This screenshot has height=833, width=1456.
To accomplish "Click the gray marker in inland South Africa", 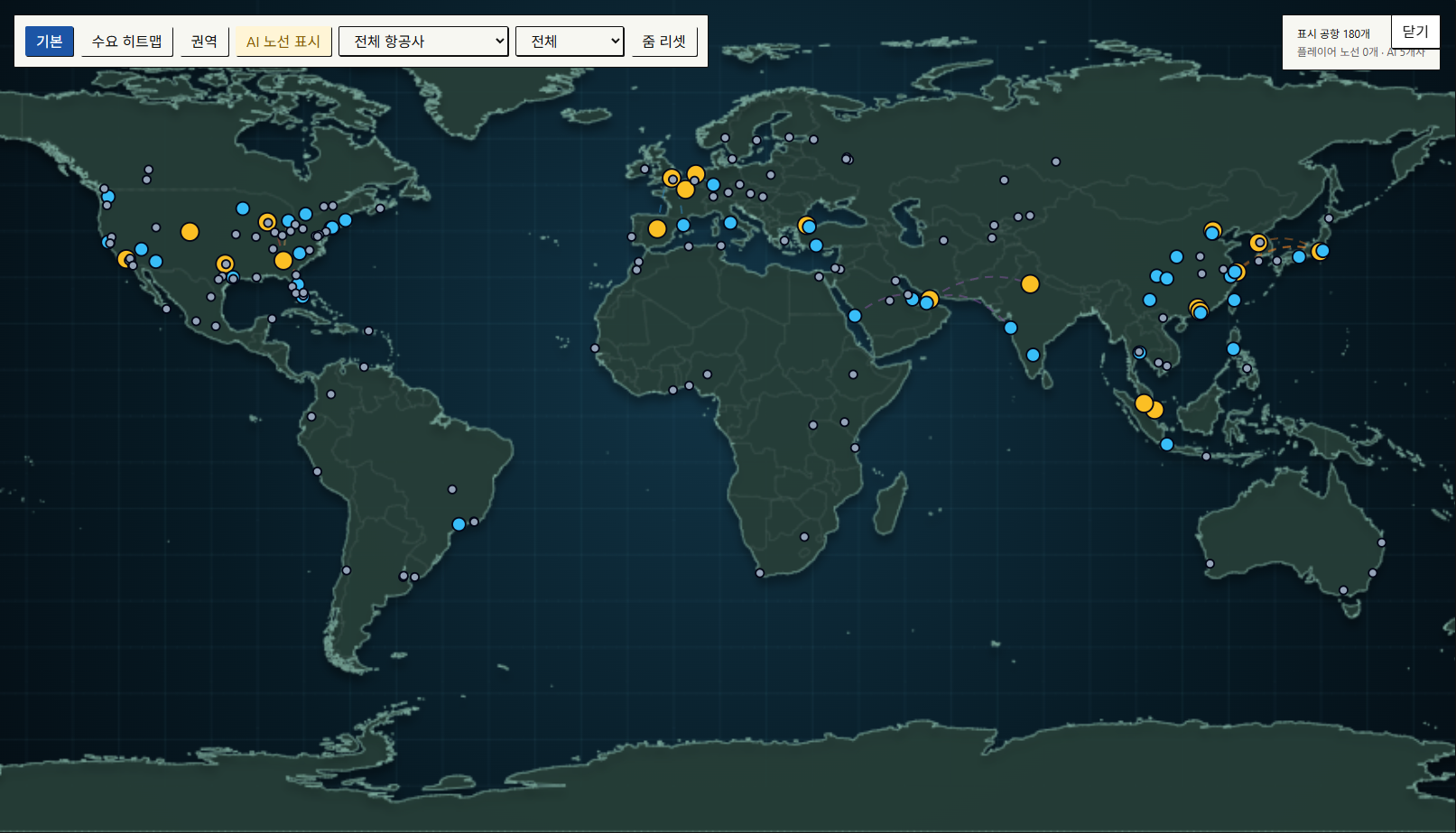I will coord(804,537).
